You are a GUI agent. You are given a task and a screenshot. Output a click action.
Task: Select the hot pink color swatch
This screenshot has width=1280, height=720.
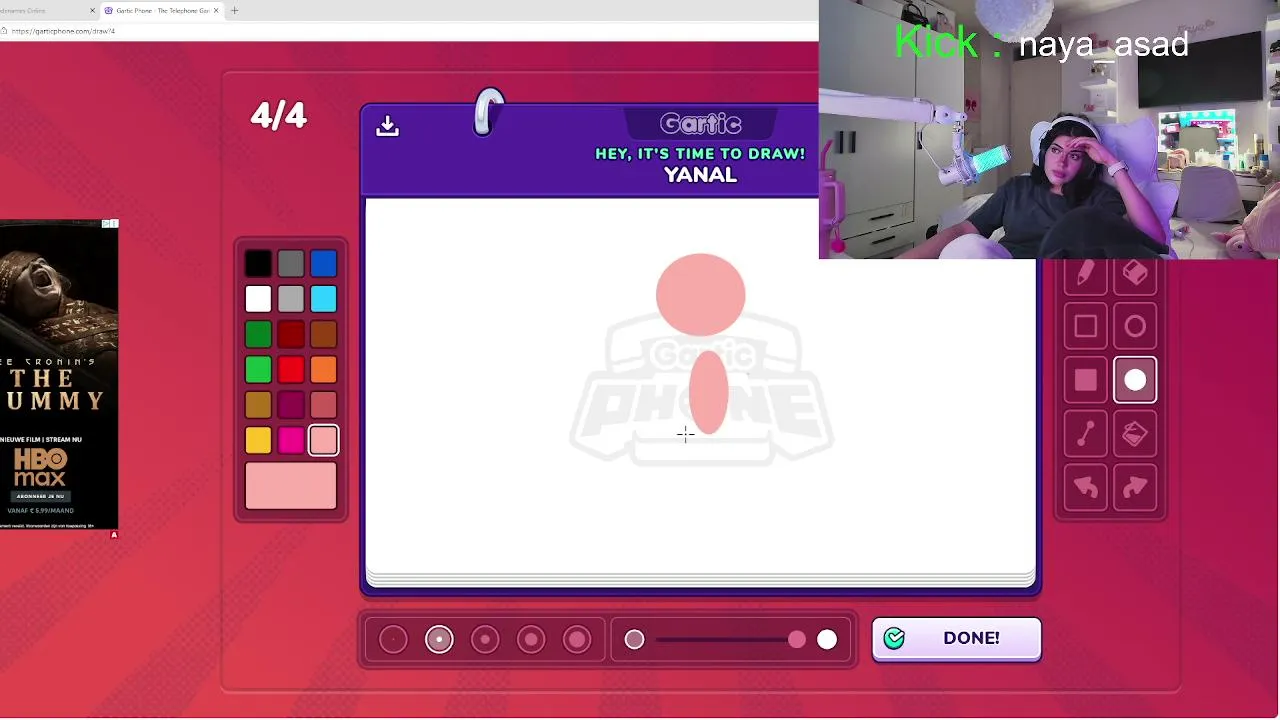pyautogui.click(x=290, y=440)
